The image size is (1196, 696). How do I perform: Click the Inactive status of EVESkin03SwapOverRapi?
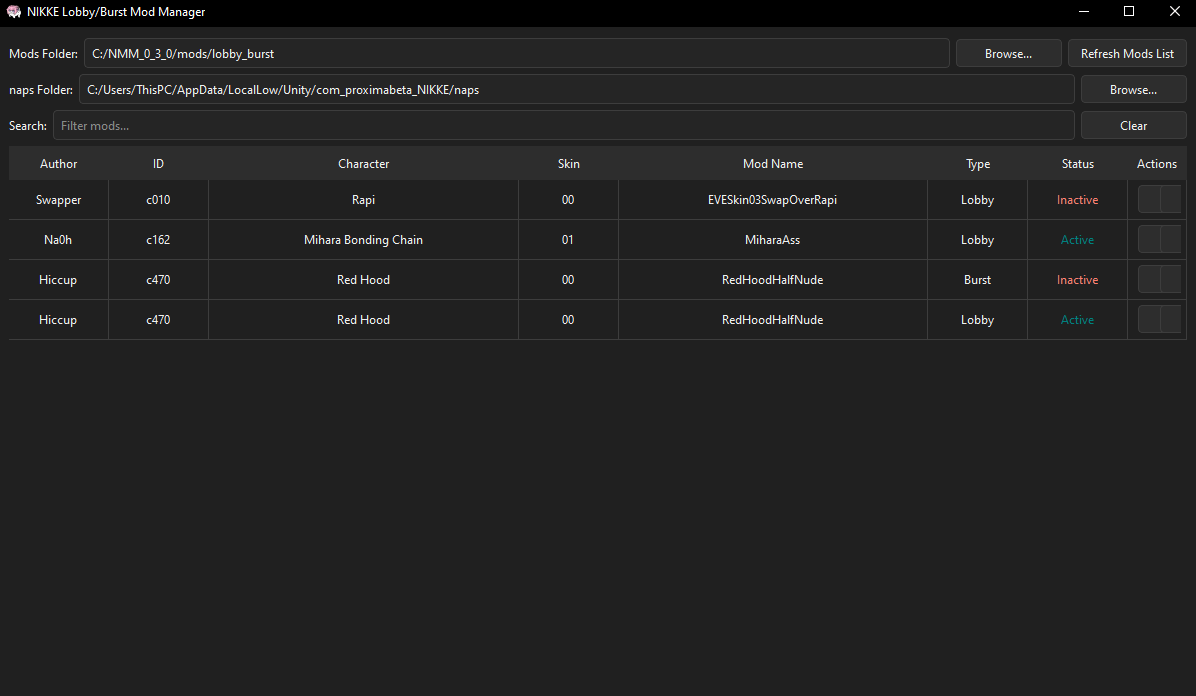1077,199
